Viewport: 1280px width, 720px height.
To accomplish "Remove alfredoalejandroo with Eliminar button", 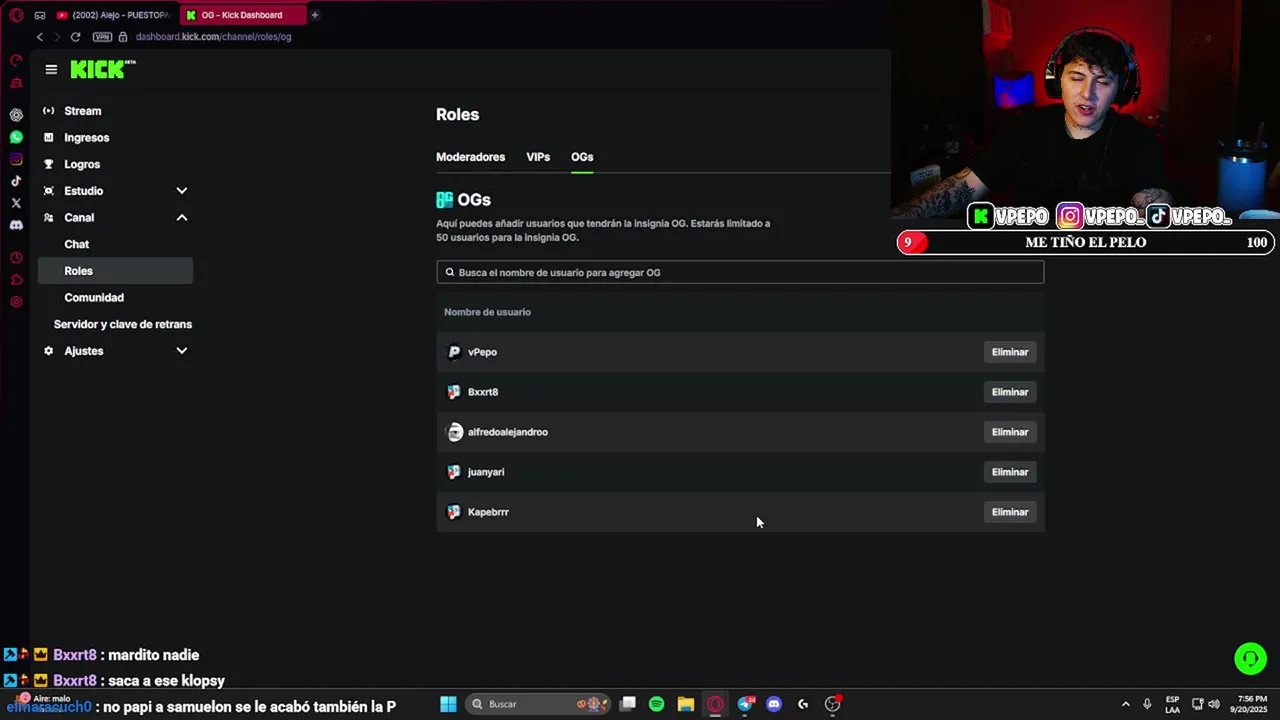I will pyautogui.click(x=1010, y=432).
